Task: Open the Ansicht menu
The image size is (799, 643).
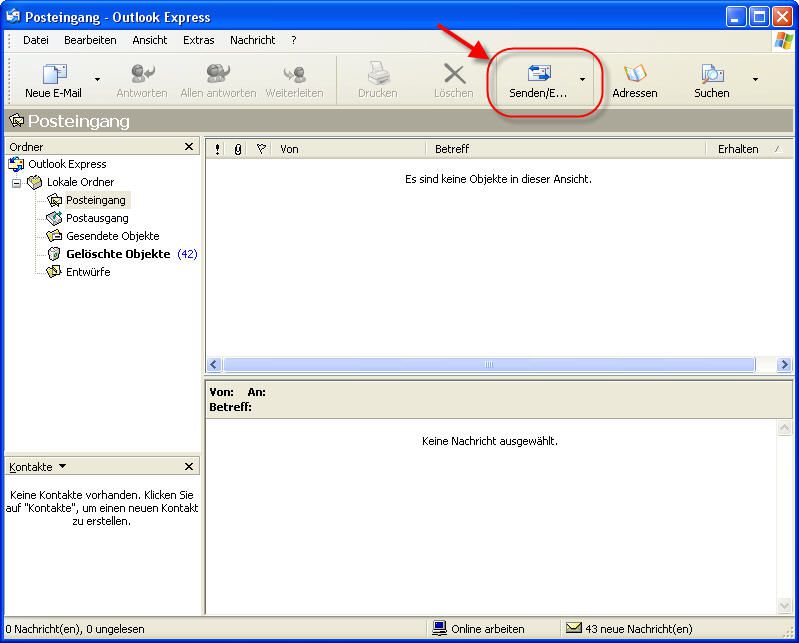Action: (x=150, y=40)
